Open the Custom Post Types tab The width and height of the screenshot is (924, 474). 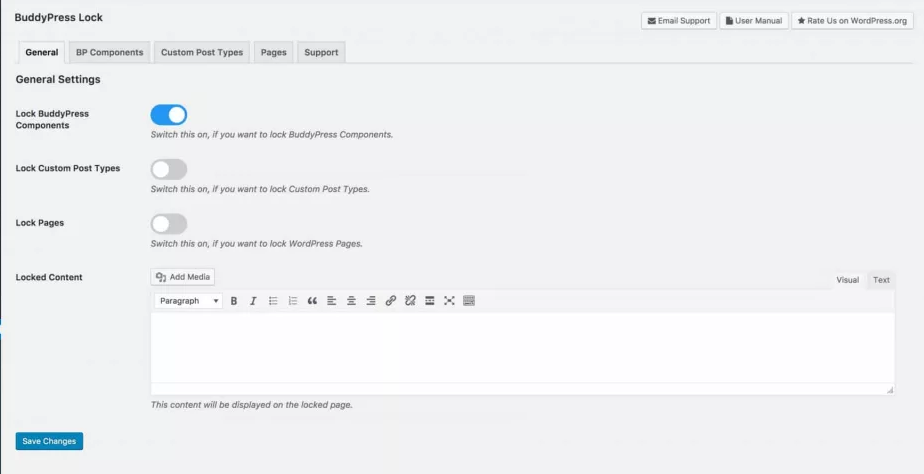202,52
